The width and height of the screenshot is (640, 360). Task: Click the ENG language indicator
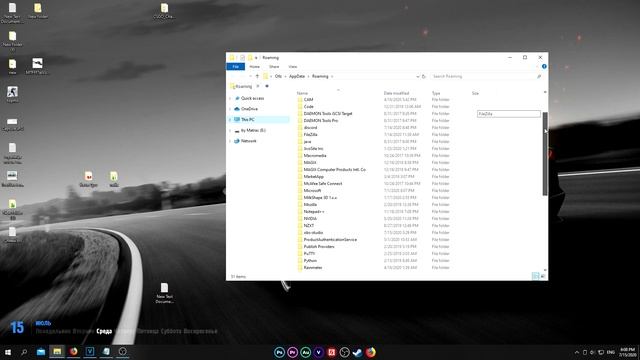coord(611,352)
